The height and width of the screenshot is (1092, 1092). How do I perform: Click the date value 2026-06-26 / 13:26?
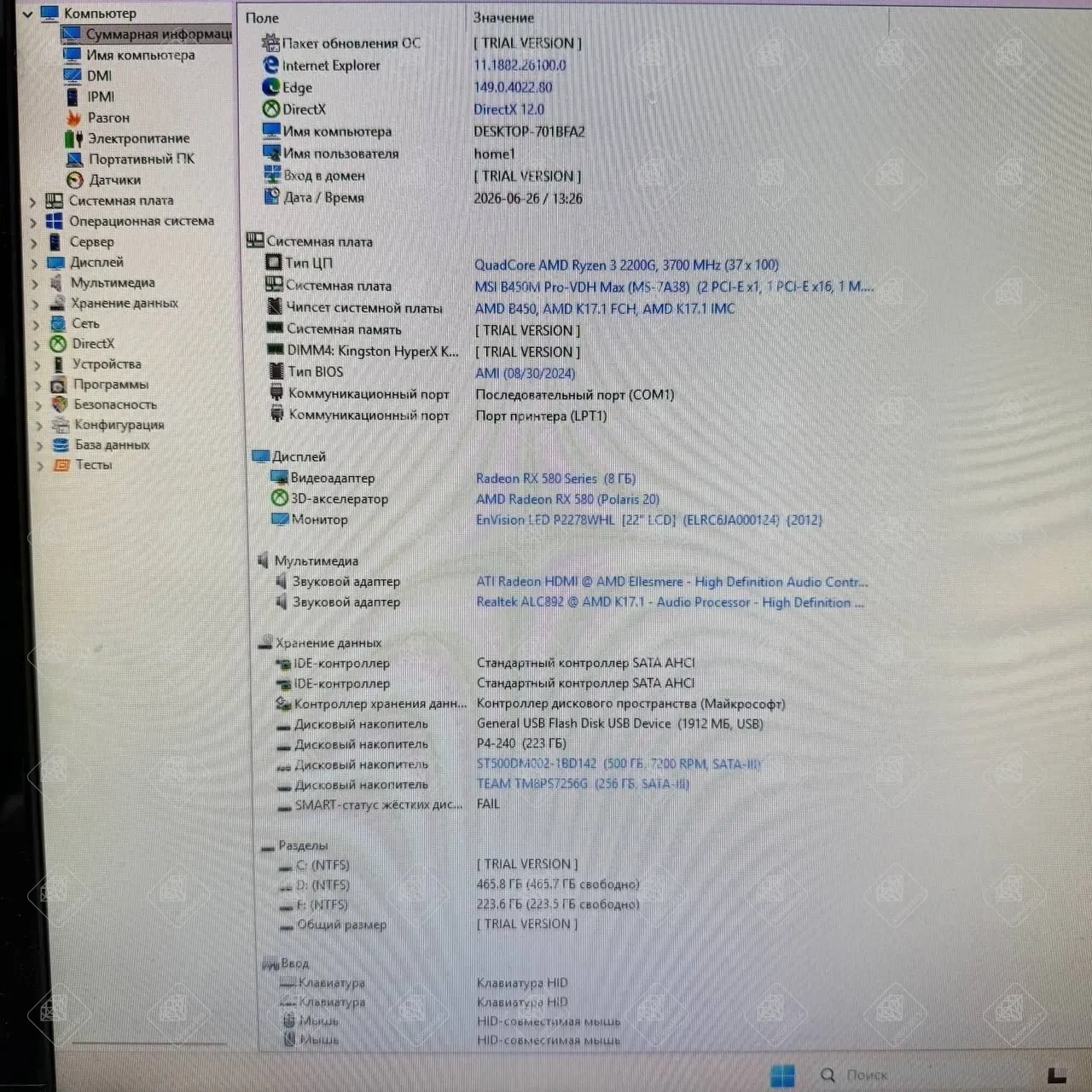pyautogui.click(x=528, y=198)
